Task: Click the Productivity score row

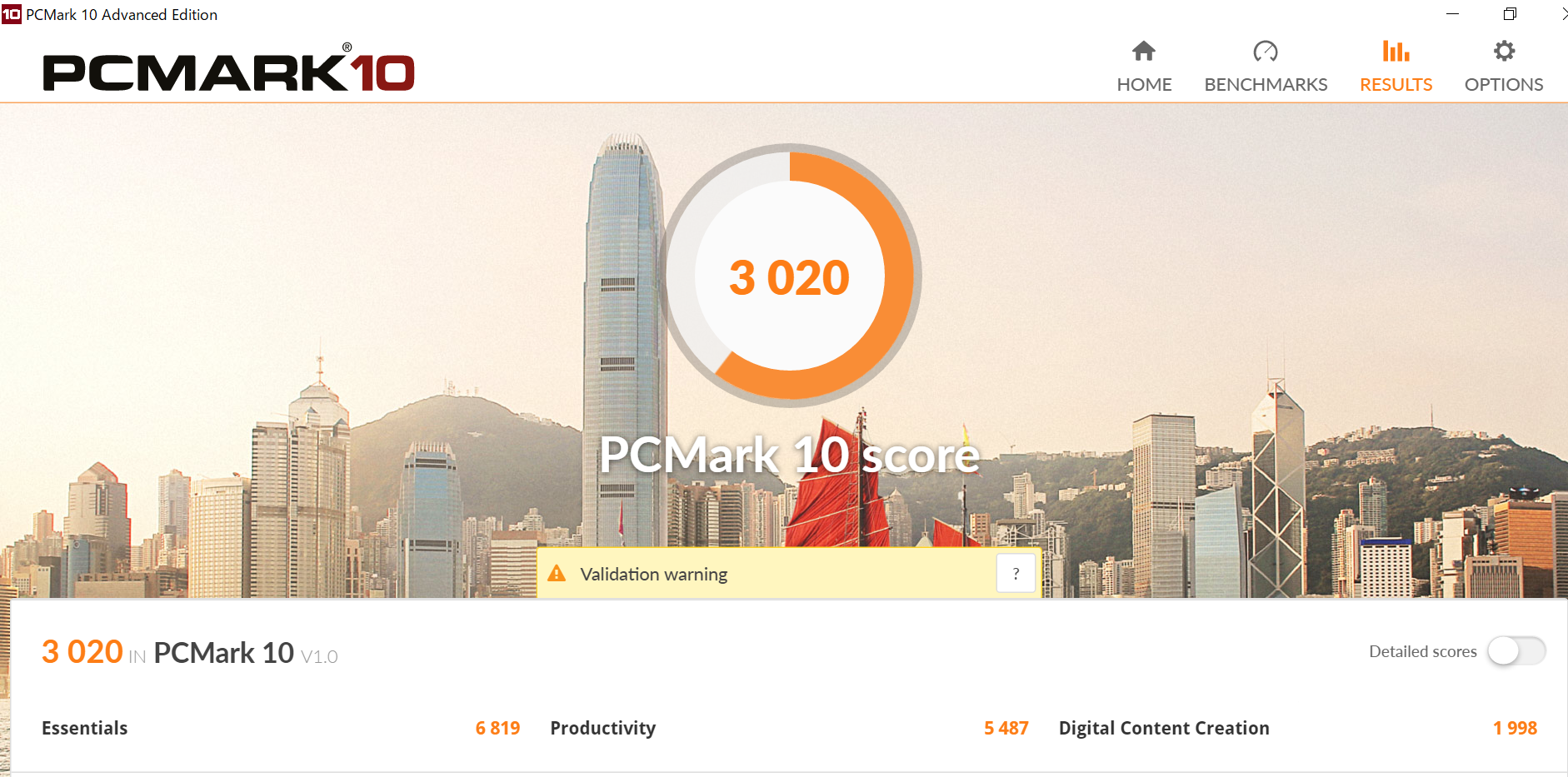Action: click(x=789, y=728)
